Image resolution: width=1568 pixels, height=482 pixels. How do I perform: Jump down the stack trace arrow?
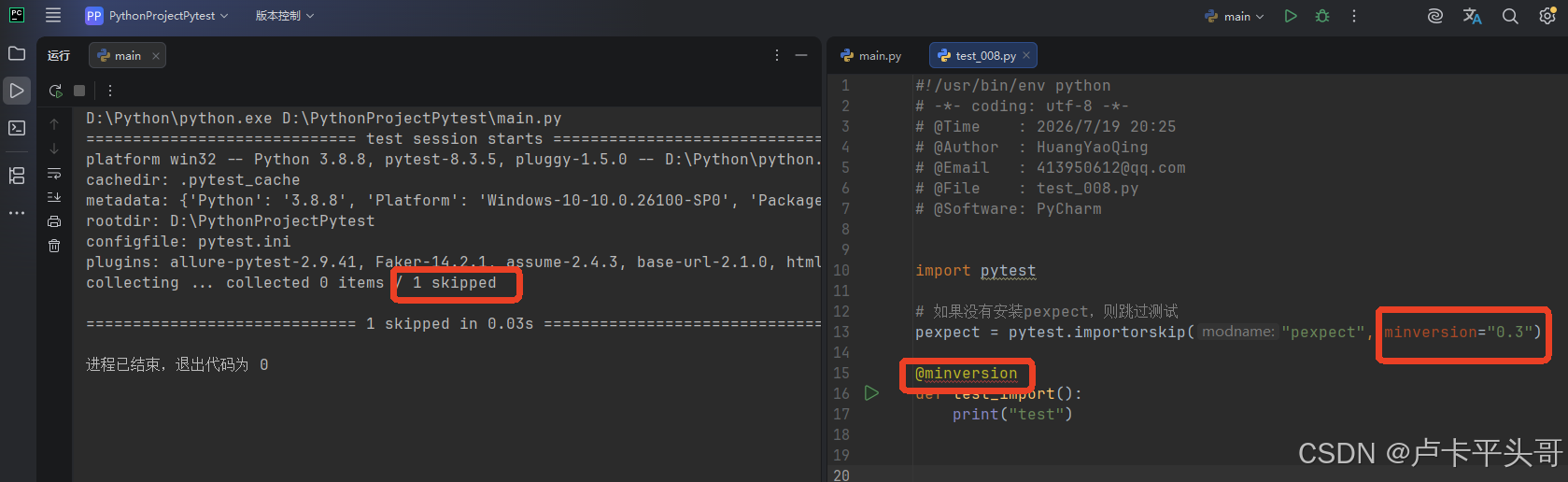(x=54, y=148)
